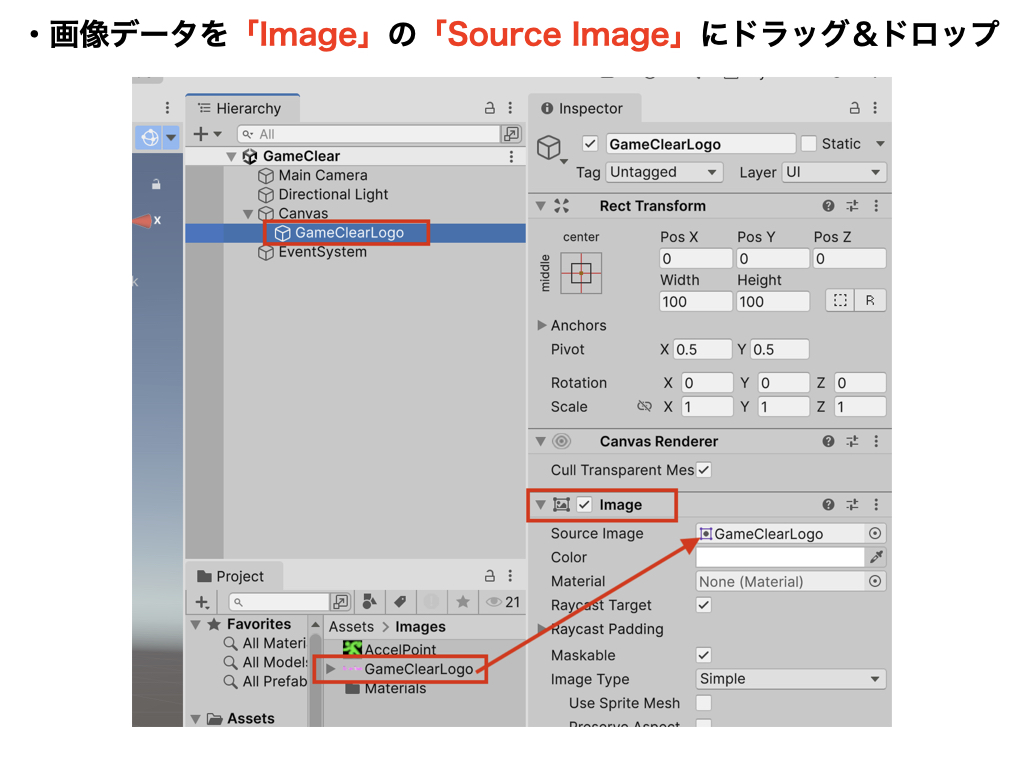Screen dimensions: 1024x768
Task: Click the Pos X input field
Action: 695,259
